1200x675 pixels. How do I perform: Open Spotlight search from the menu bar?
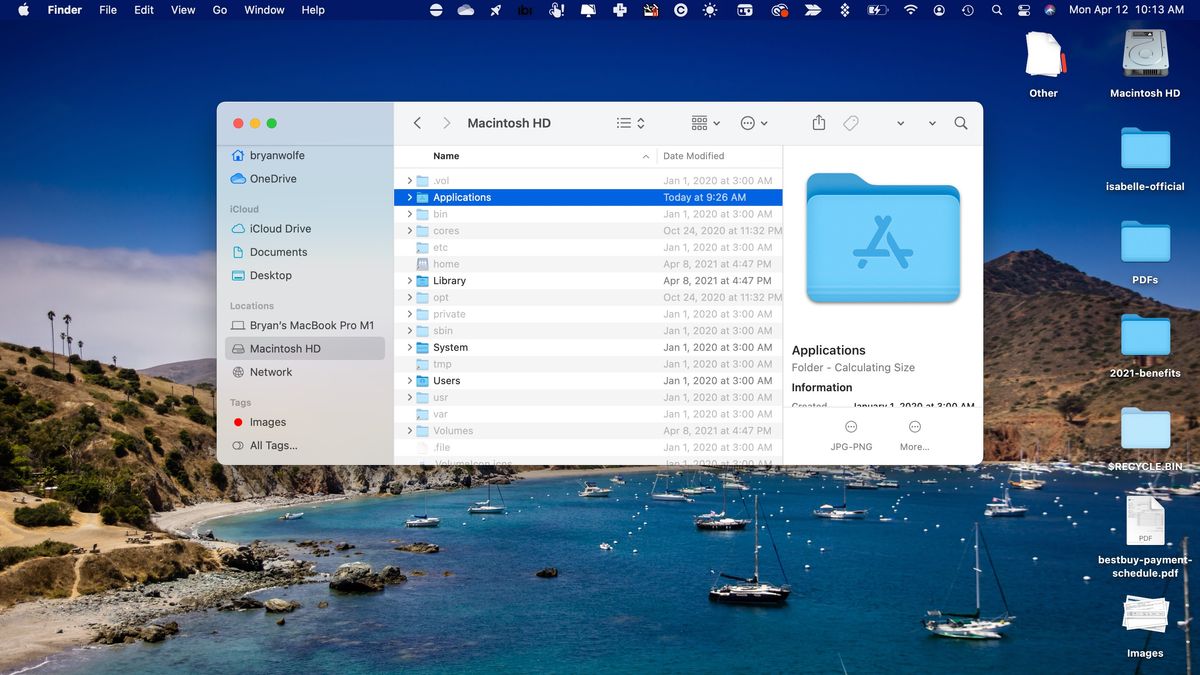tap(996, 10)
